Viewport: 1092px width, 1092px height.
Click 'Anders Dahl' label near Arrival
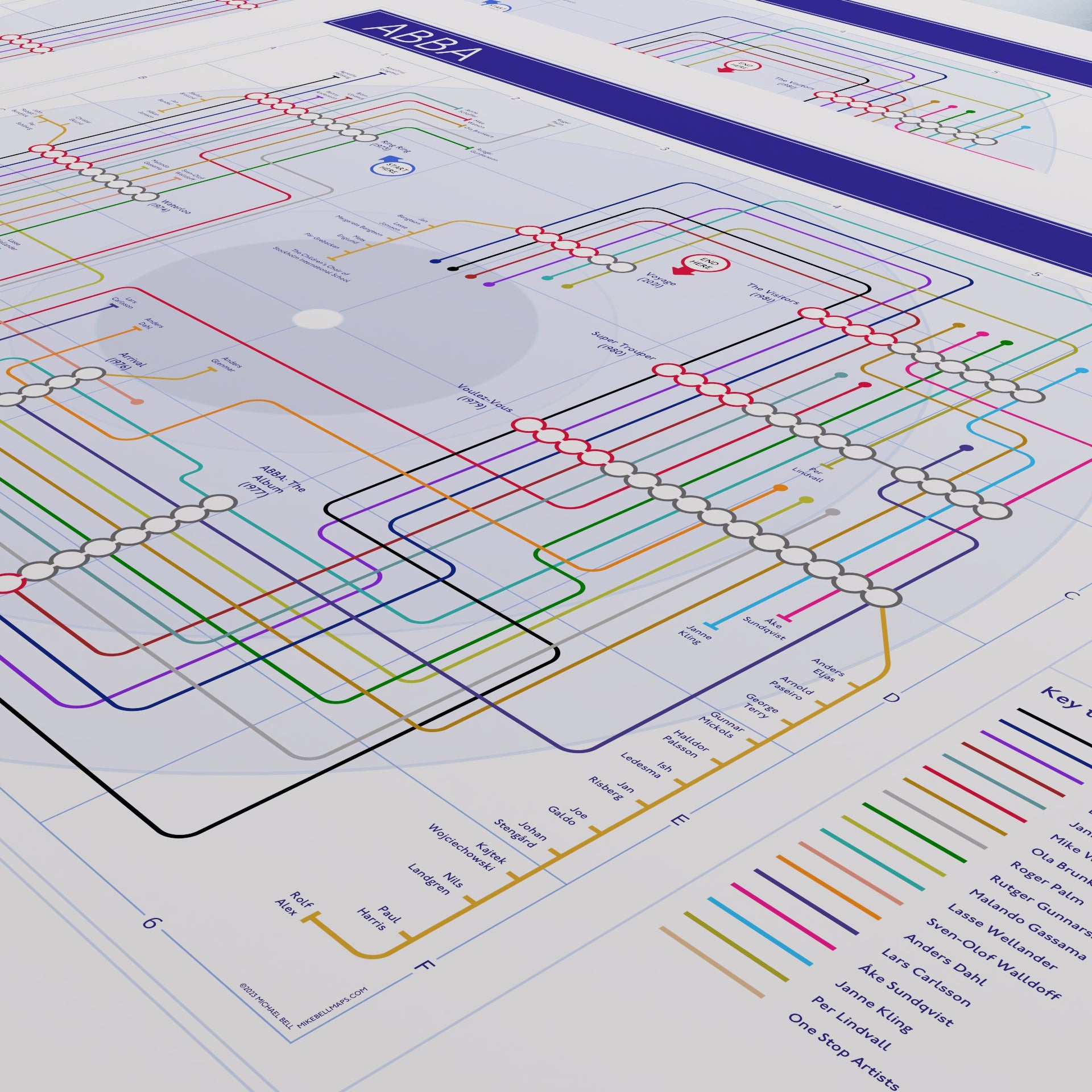coord(151,323)
